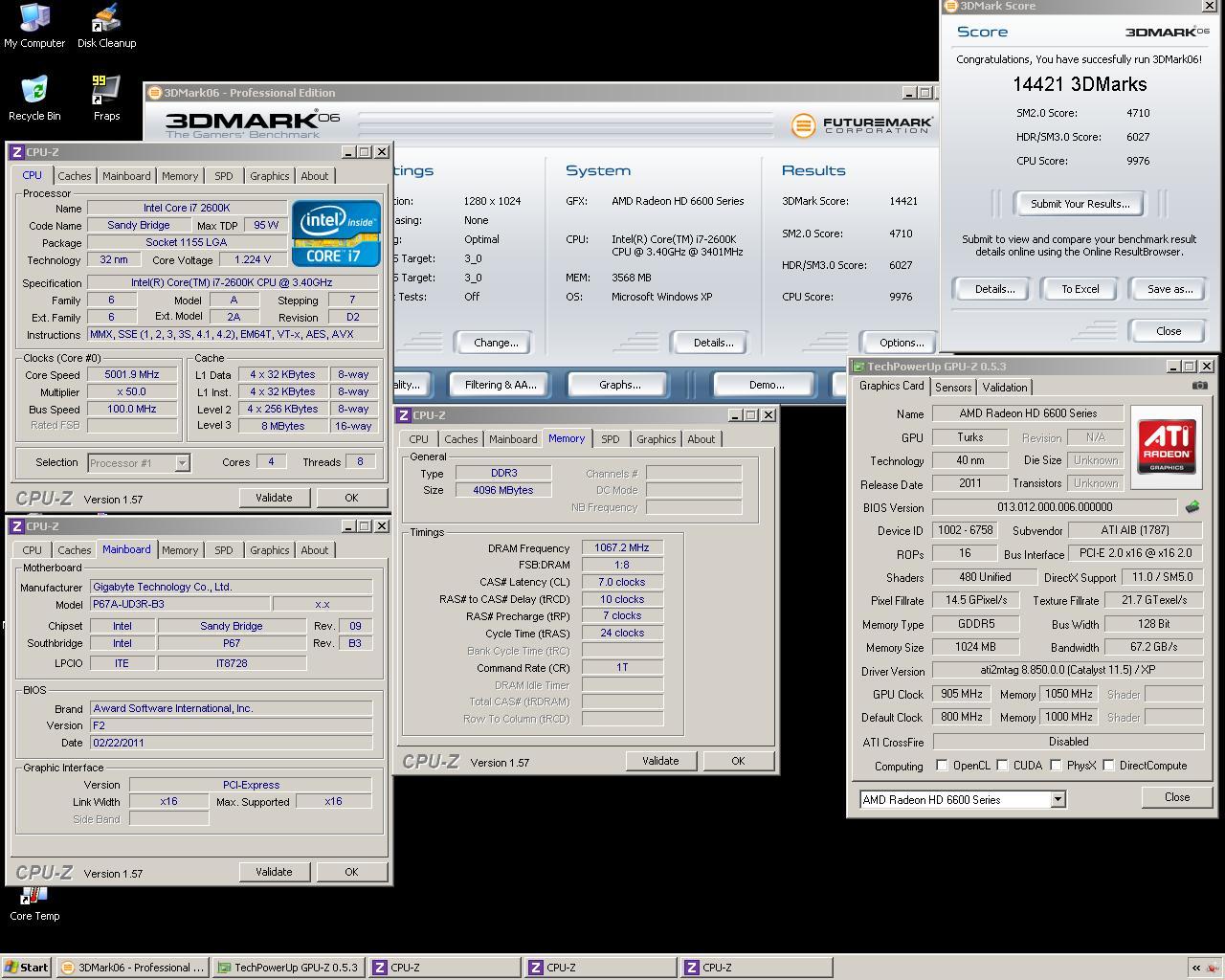This screenshot has height=980, width=1225.
Task: Click Close button in GPU-Z window
Action: [1177, 797]
